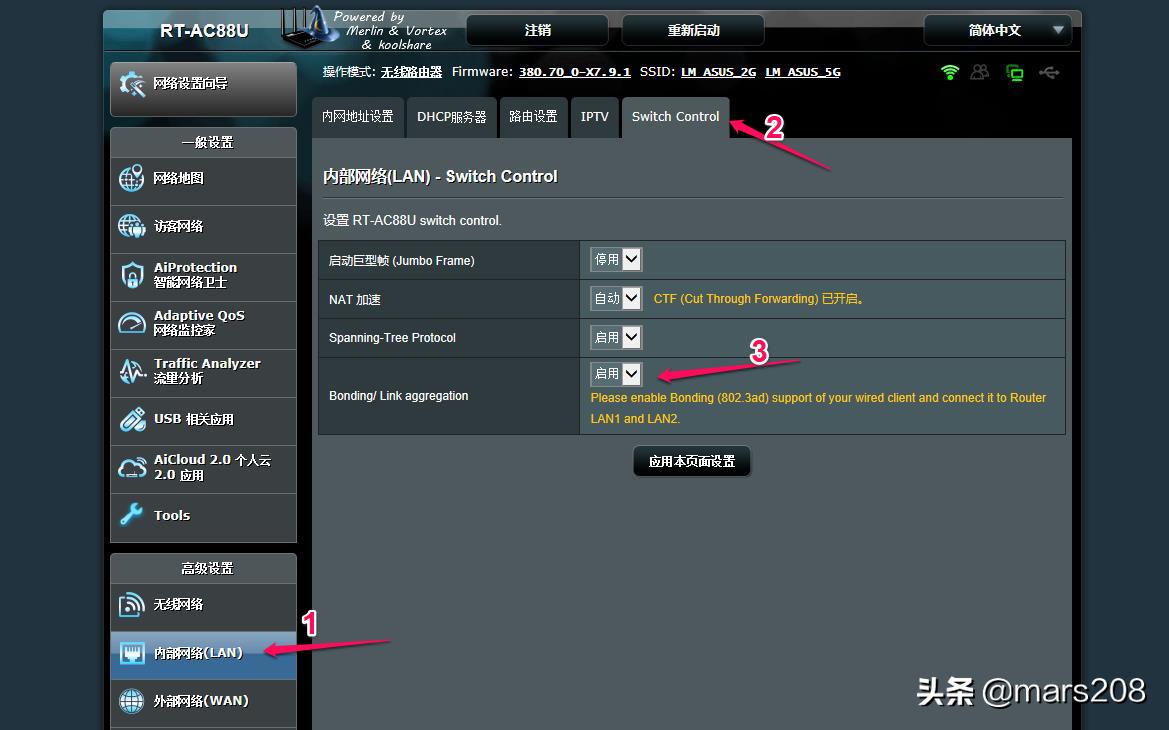Screen dimensions: 1169x730
Task: Open 网络地图 menu item
Action: coord(204,179)
